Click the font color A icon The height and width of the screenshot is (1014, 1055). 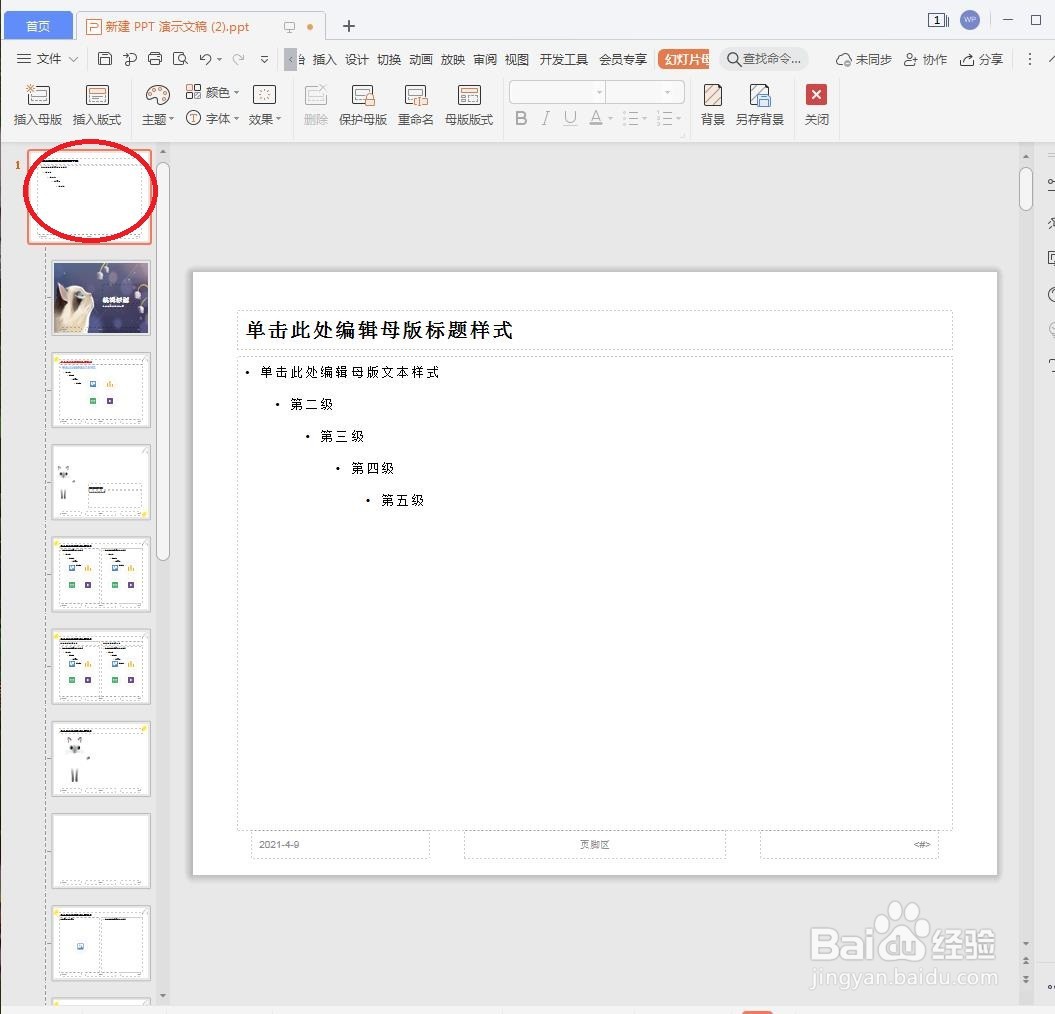tap(595, 119)
